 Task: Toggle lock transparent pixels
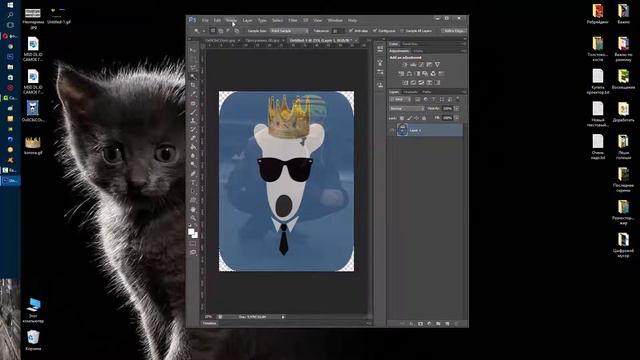coord(402,118)
